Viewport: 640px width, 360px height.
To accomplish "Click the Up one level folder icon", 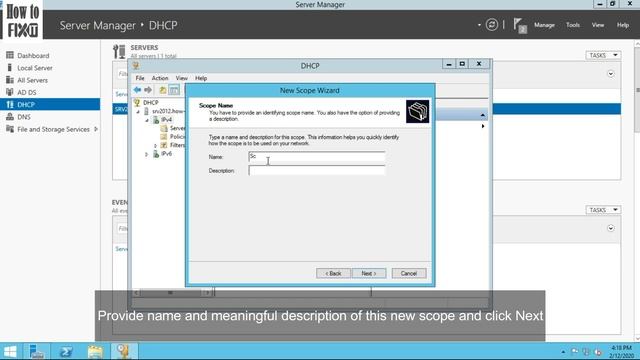I will tap(162, 90).
